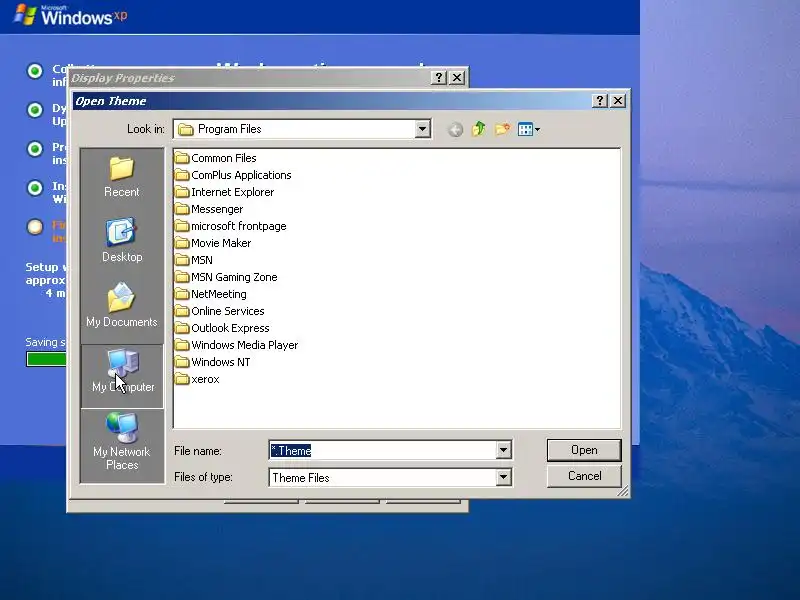Close the Display Properties window

tap(457, 78)
